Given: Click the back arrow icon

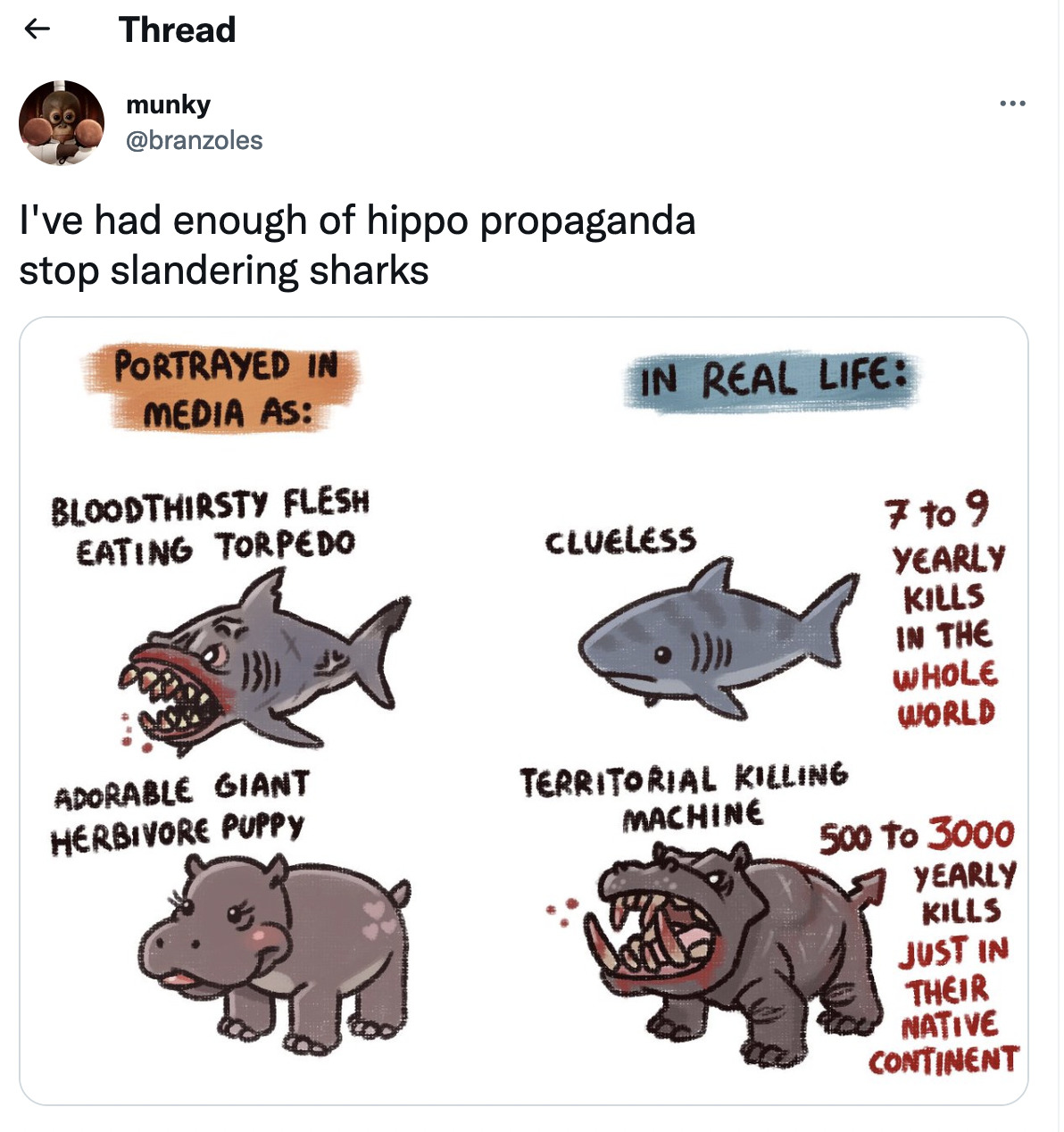Looking at the screenshot, I should 36,29.
